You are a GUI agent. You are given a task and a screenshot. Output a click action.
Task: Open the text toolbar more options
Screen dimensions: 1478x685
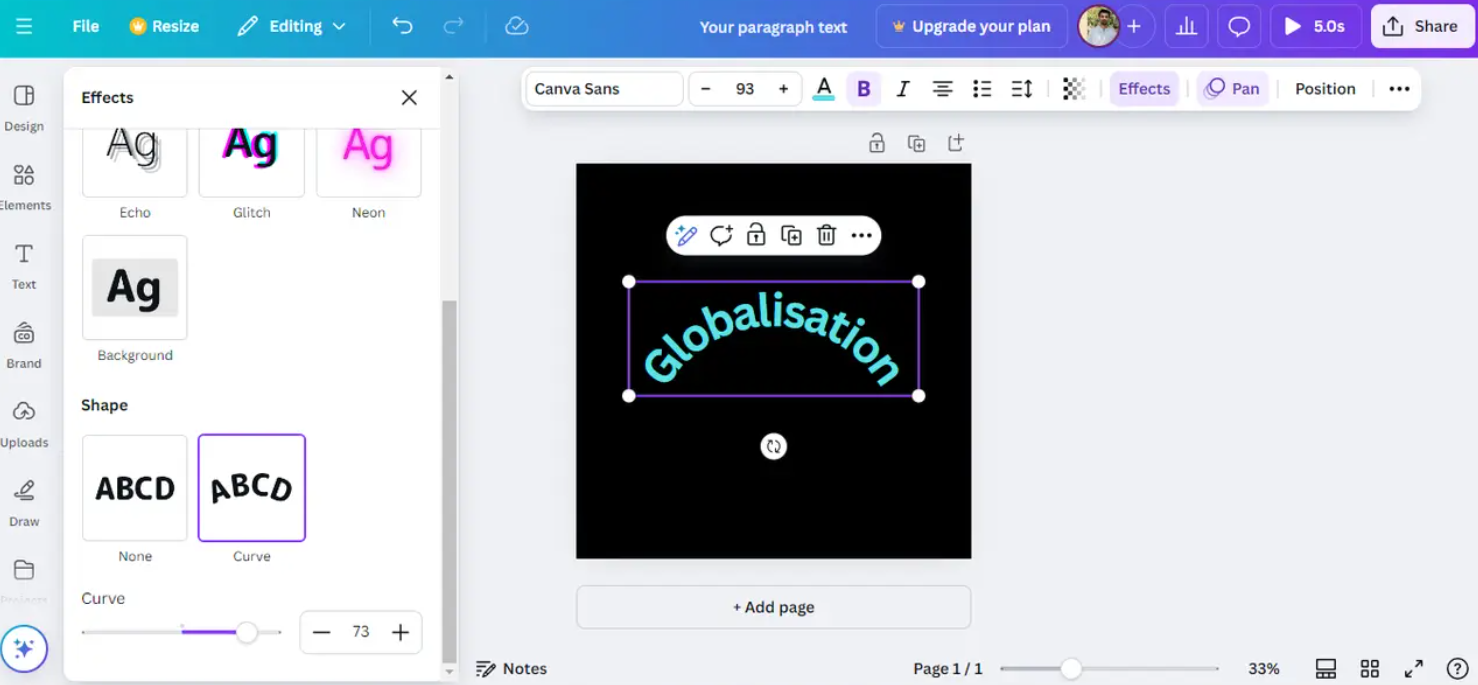pos(1399,89)
